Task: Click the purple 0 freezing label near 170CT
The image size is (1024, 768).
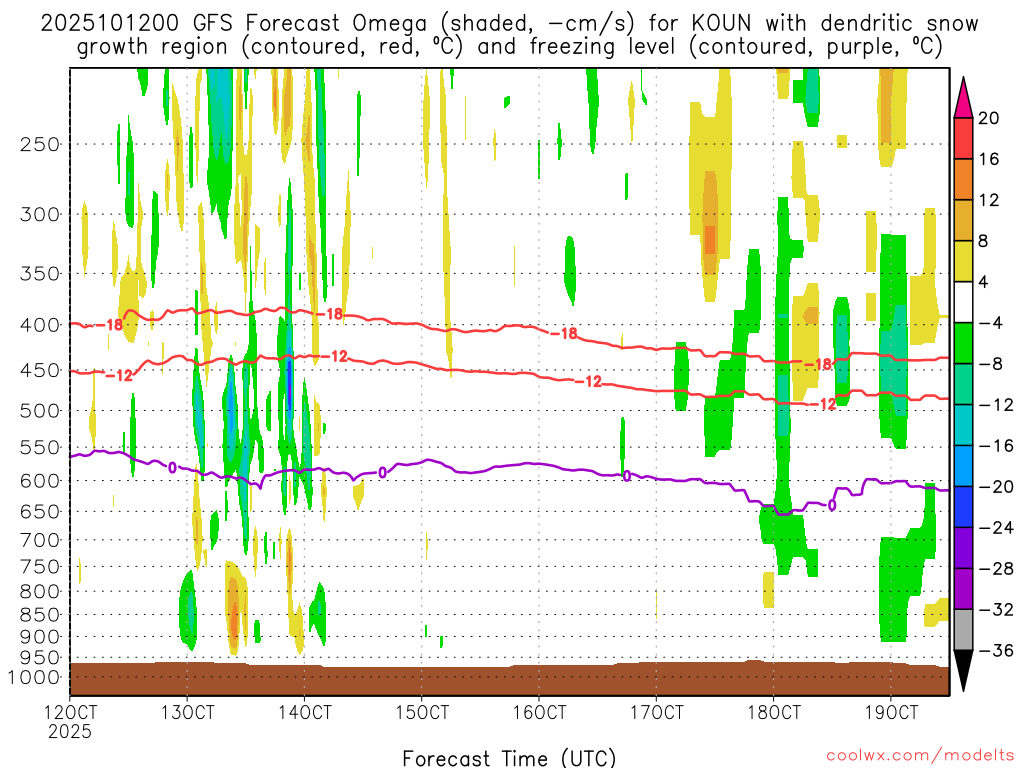Action: click(x=627, y=476)
